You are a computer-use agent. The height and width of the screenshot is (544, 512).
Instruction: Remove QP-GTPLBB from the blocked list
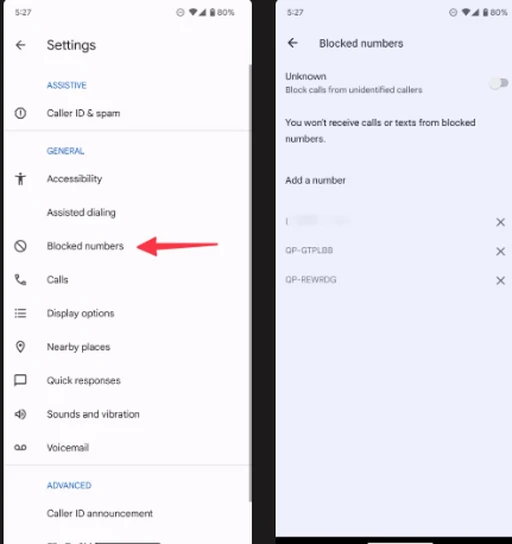pos(500,251)
